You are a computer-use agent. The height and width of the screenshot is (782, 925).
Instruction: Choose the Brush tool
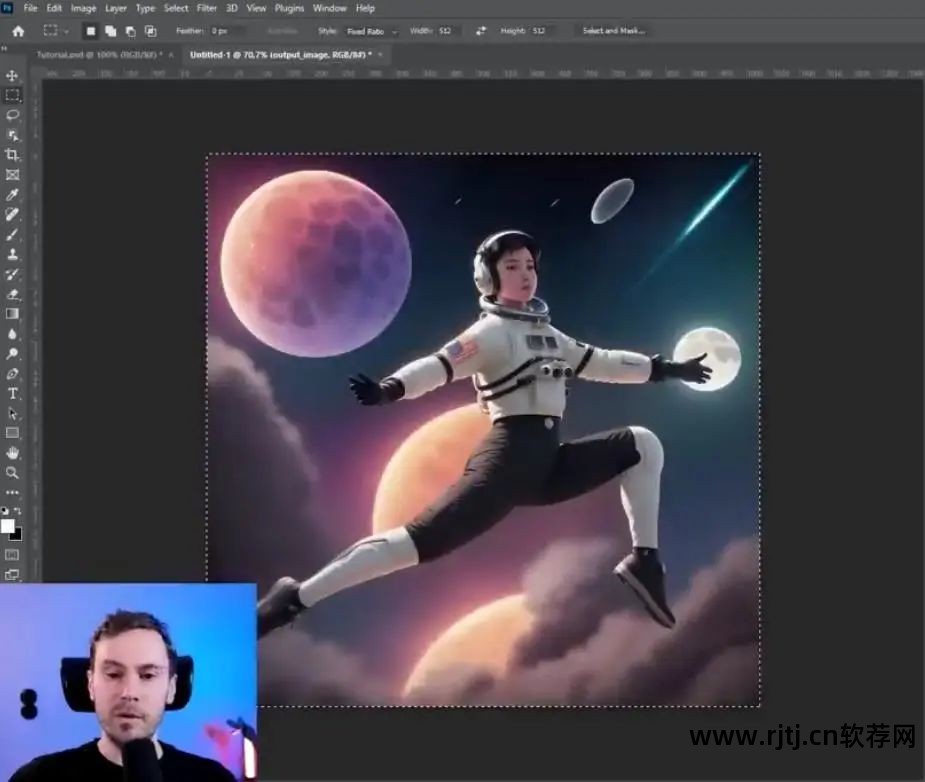click(13, 234)
